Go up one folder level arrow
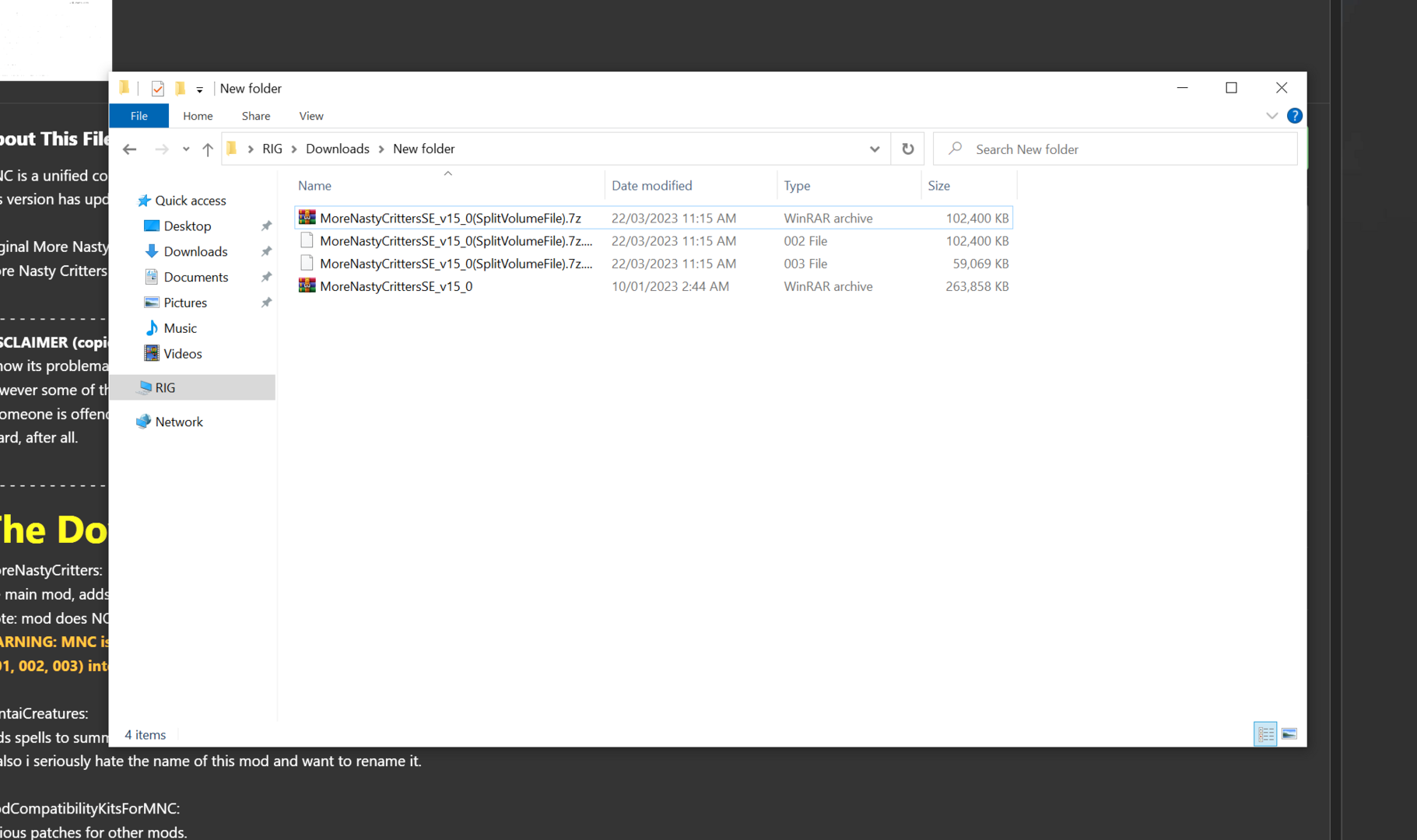This screenshot has width=1417, height=840. pos(207,149)
